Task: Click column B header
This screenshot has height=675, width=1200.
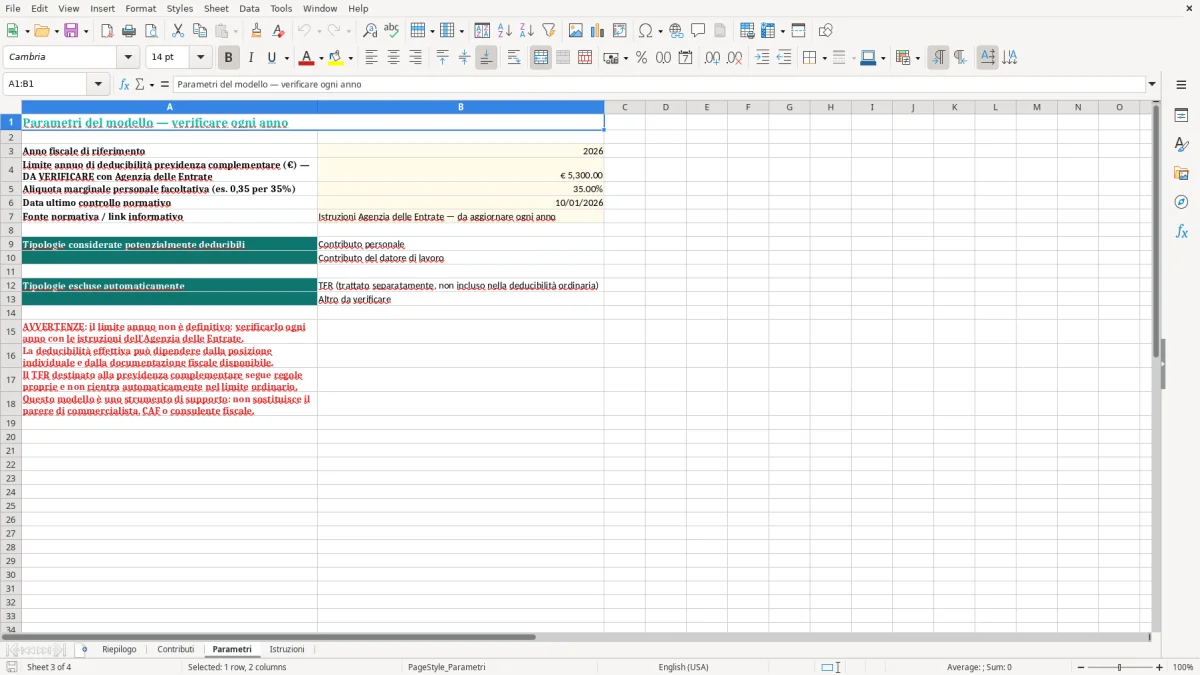Action: point(461,107)
